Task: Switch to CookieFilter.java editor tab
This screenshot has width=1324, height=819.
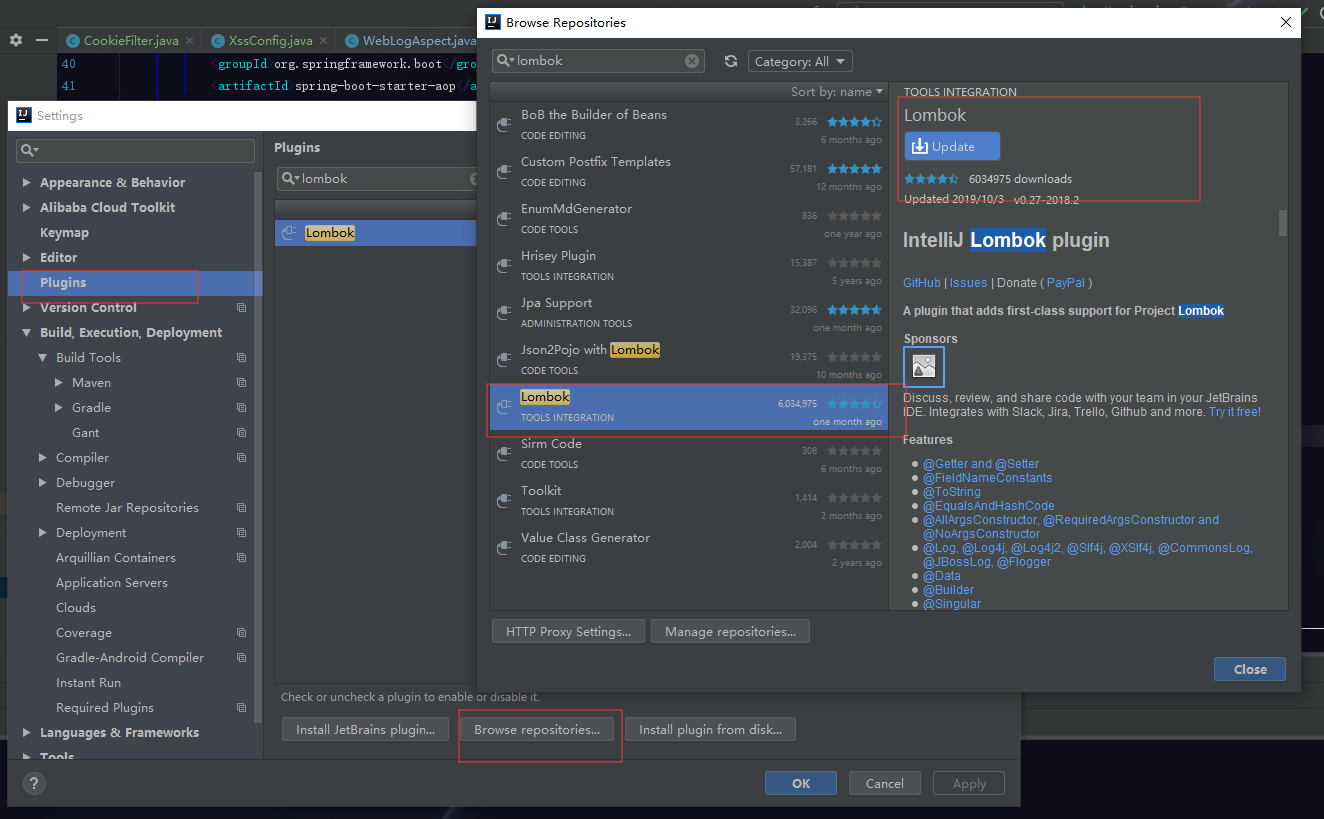Action: point(130,41)
